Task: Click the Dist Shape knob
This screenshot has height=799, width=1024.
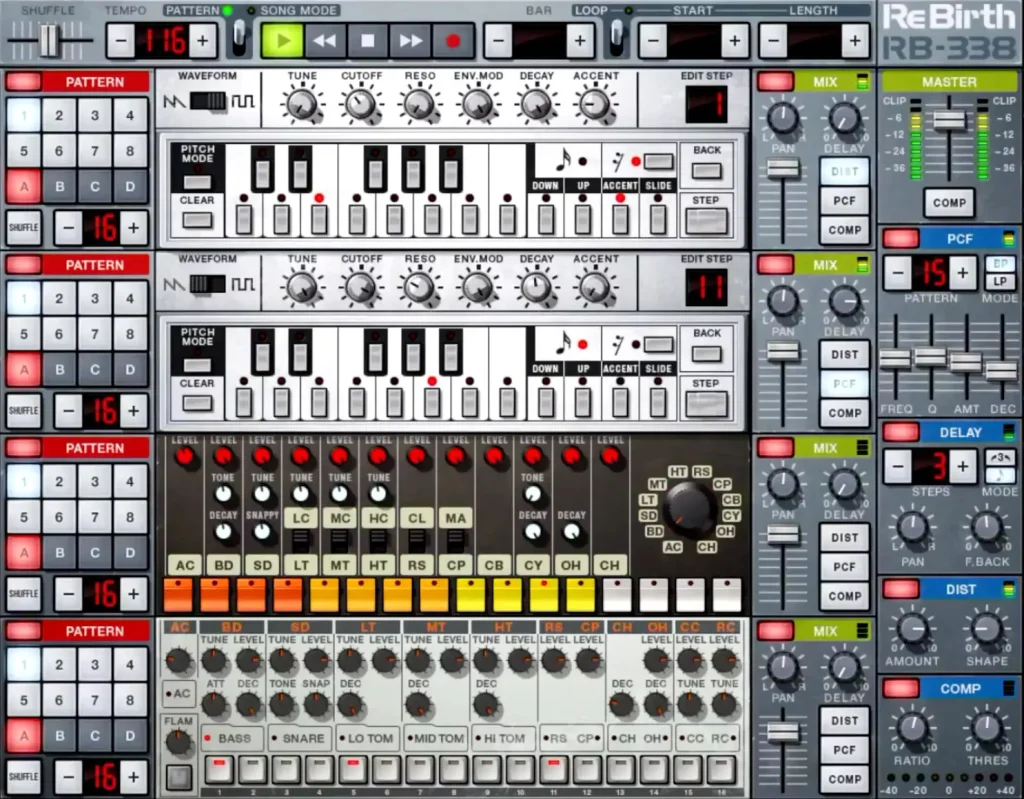Action: [987, 629]
